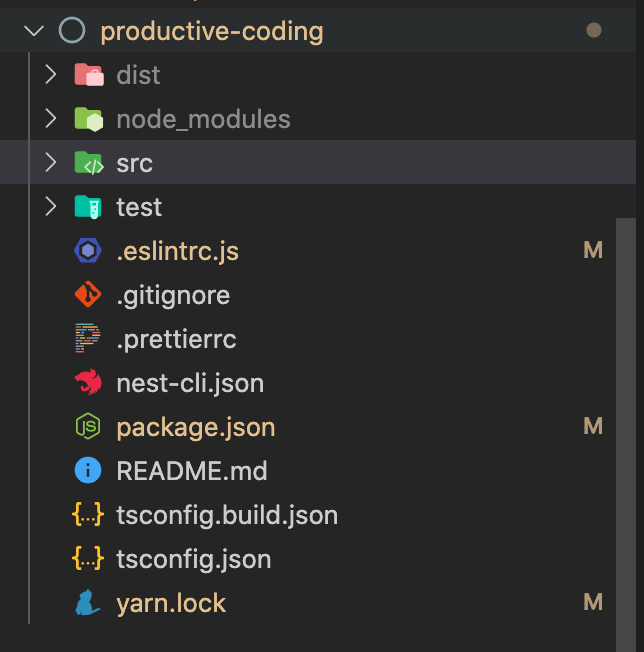Collapse the productive-coding root folder
Image resolution: width=644 pixels, height=652 pixels.
click(x=34, y=31)
